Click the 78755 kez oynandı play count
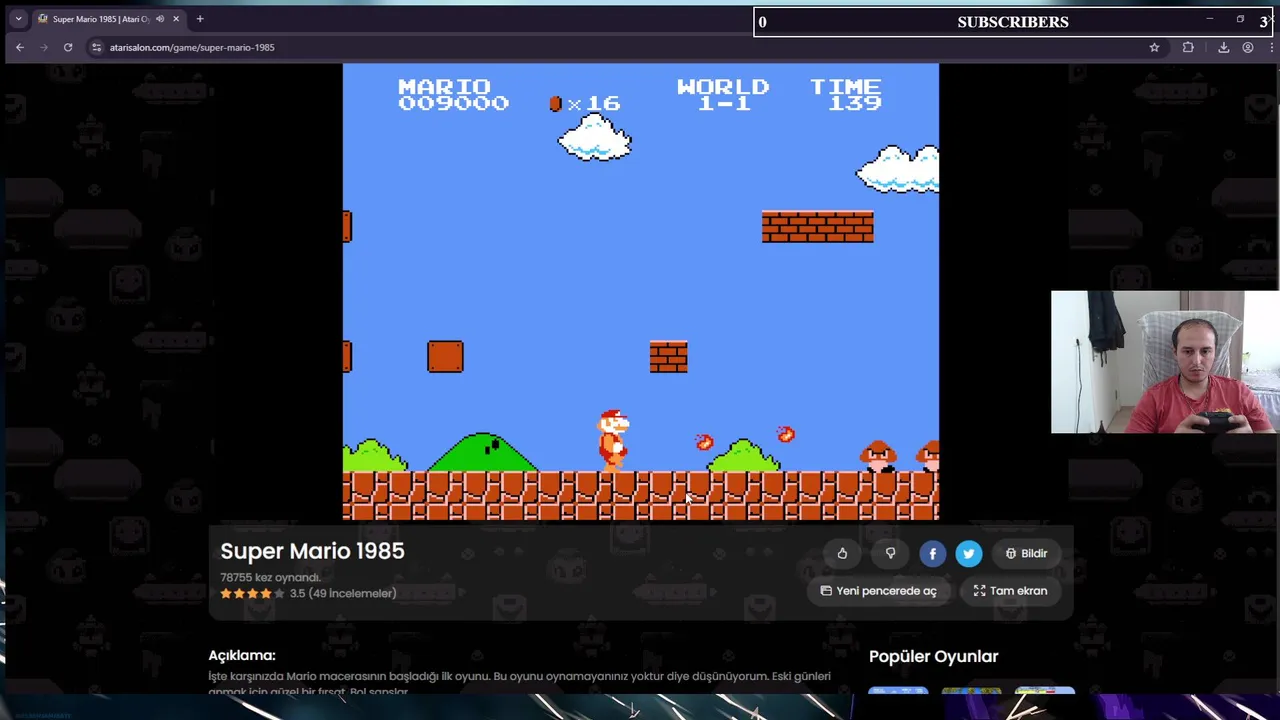Viewport: 1280px width, 720px height. pyautogui.click(x=270, y=577)
